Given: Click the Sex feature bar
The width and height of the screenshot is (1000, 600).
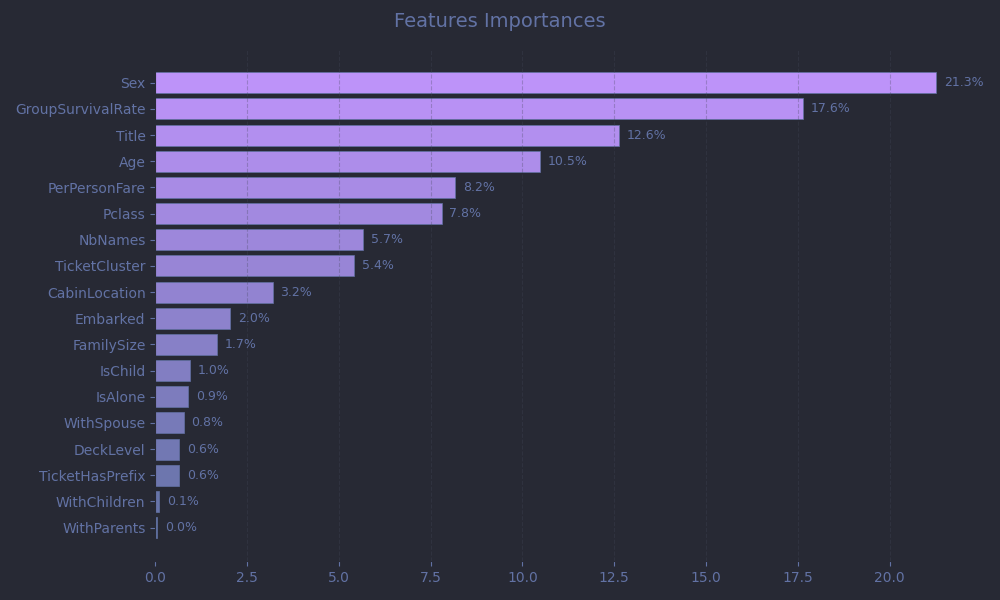Looking at the screenshot, I should point(545,83).
